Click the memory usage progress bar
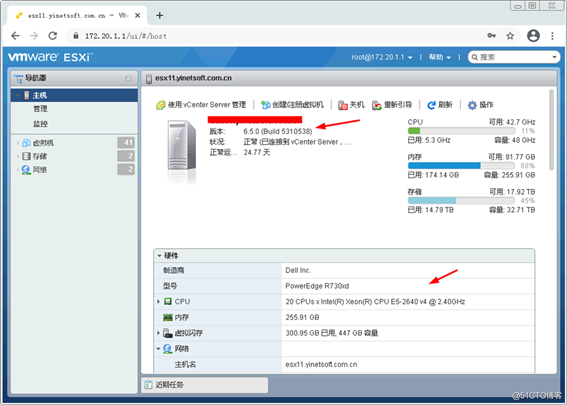Image resolution: width=567 pixels, height=405 pixels. [461, 166]
